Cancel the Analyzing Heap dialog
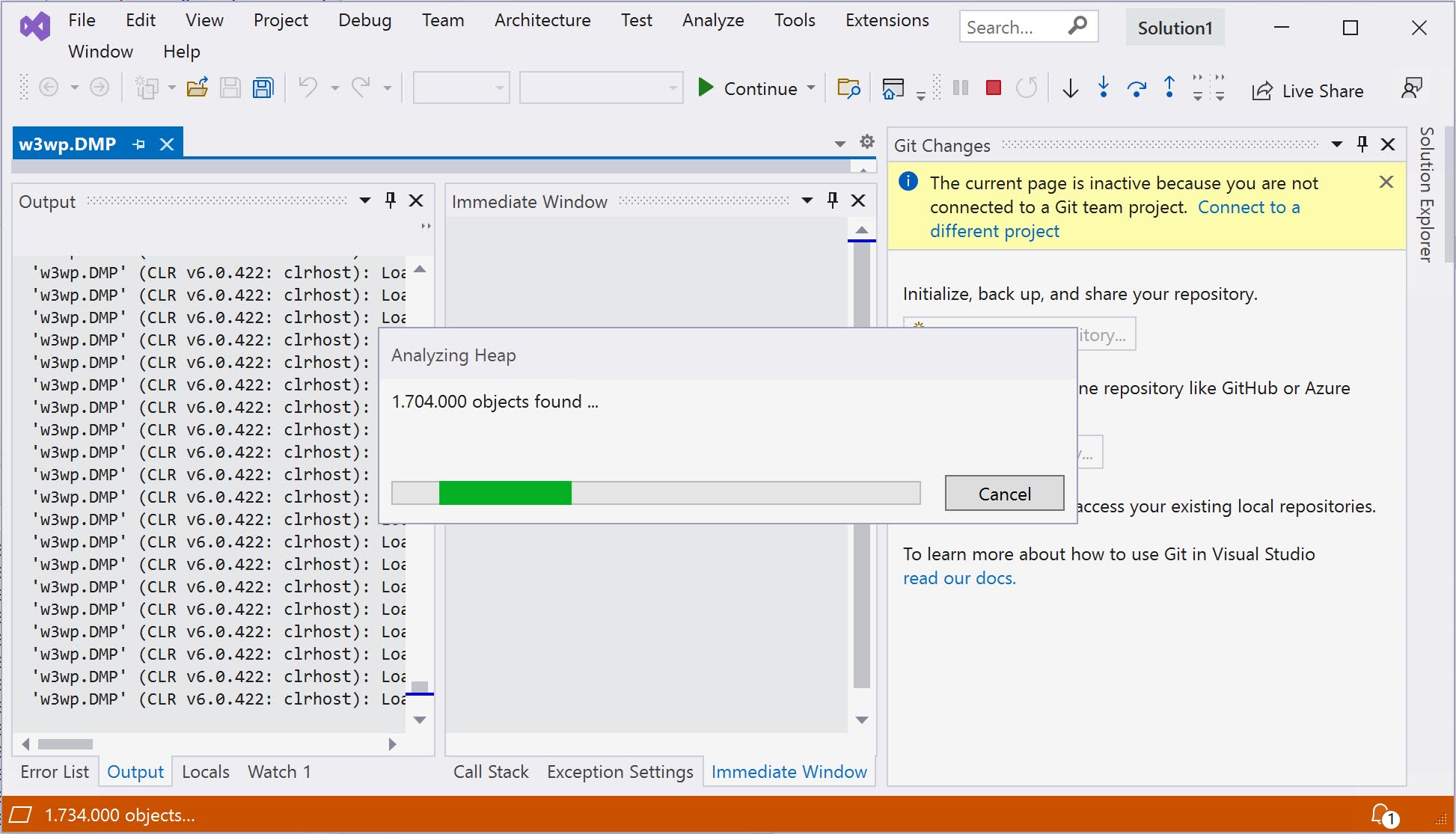The height and width of the screenshot is (834, 1456). [1004, 494]
